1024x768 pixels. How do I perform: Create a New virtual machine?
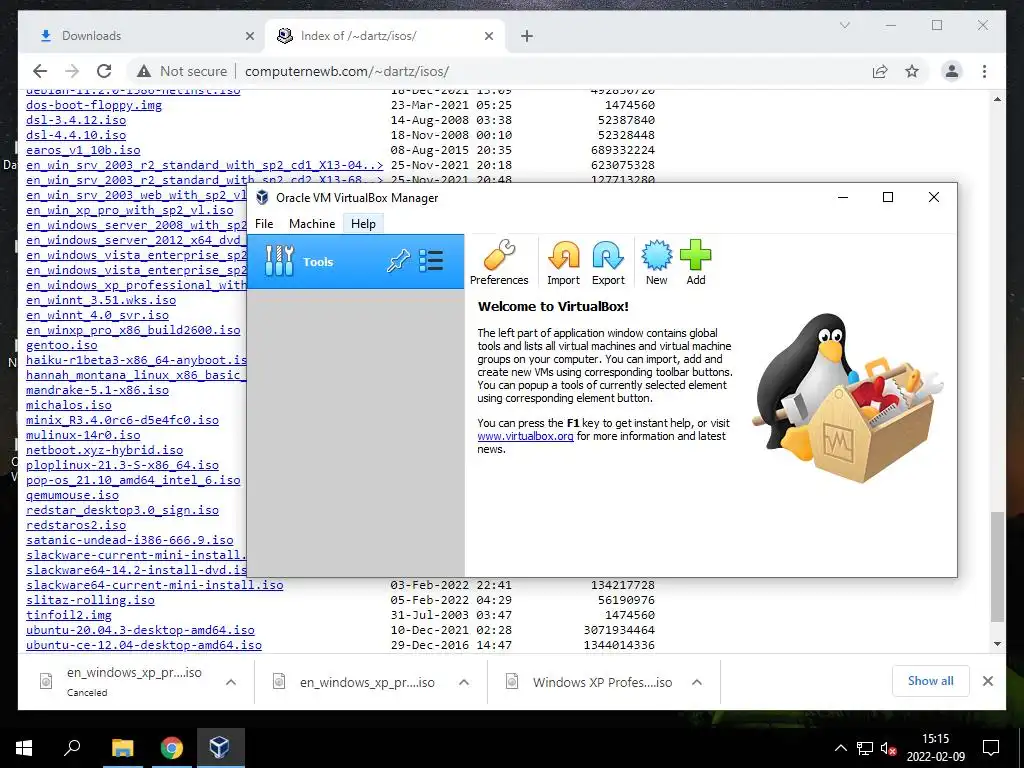click(x=656, y=262)
